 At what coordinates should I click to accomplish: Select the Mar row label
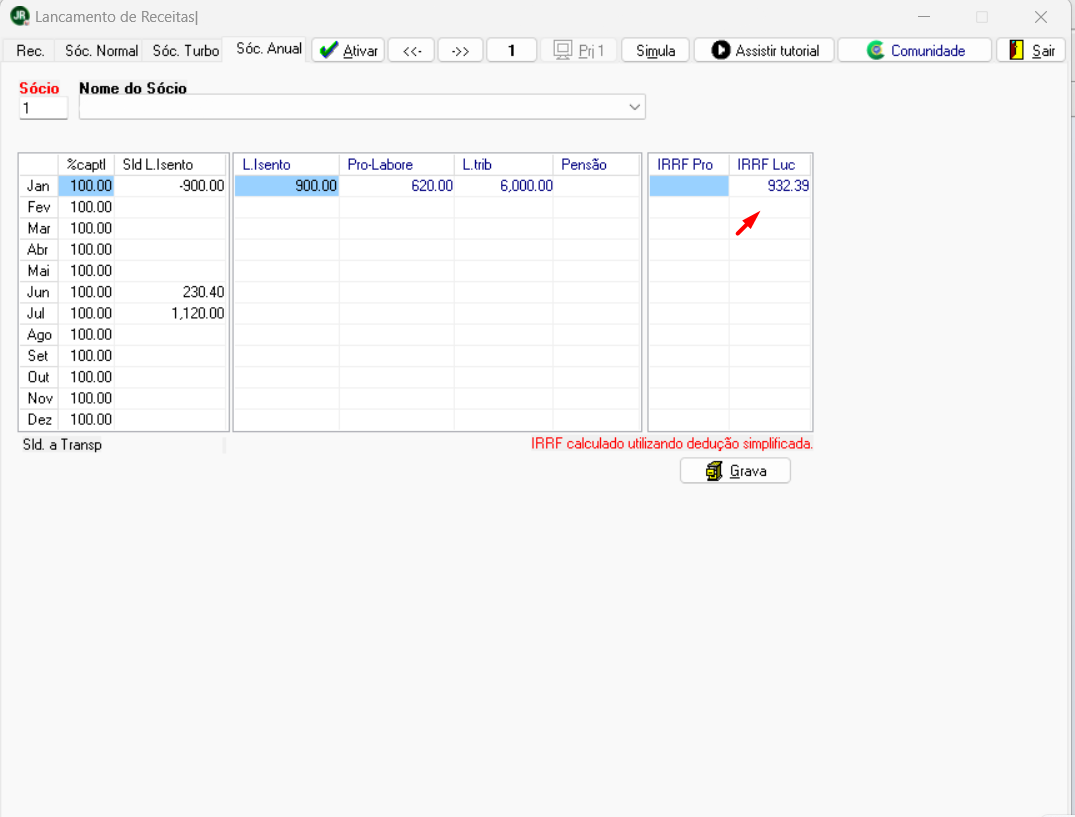38,228
